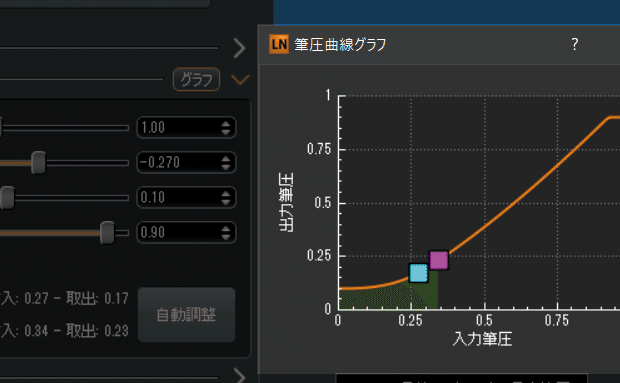Image resolution: width=620 pixels, height=383 pixels.
Task: Increase the 0.10 value with up arrow
Action: (226, 193)
